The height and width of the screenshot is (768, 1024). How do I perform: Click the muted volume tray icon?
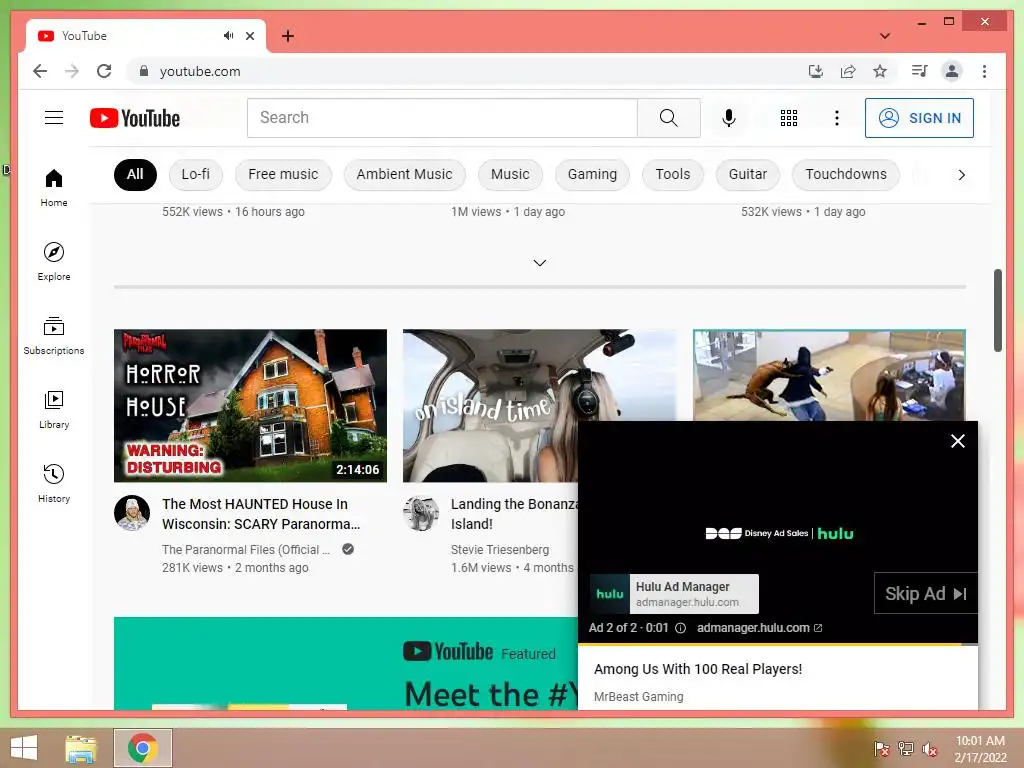click(x=929, y=748)
